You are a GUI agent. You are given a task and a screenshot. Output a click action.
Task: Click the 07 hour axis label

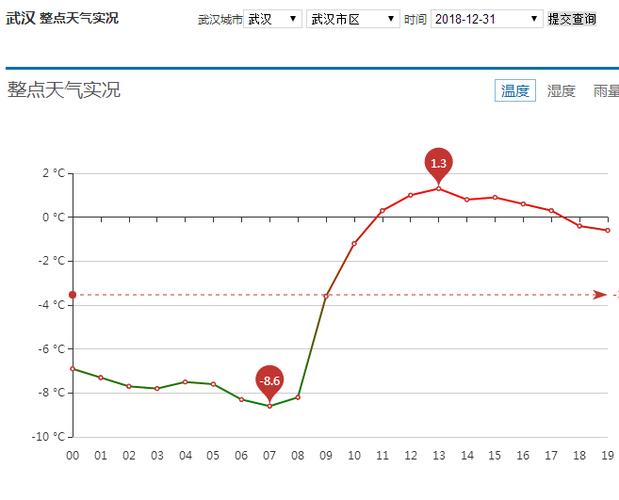point(269,456)
